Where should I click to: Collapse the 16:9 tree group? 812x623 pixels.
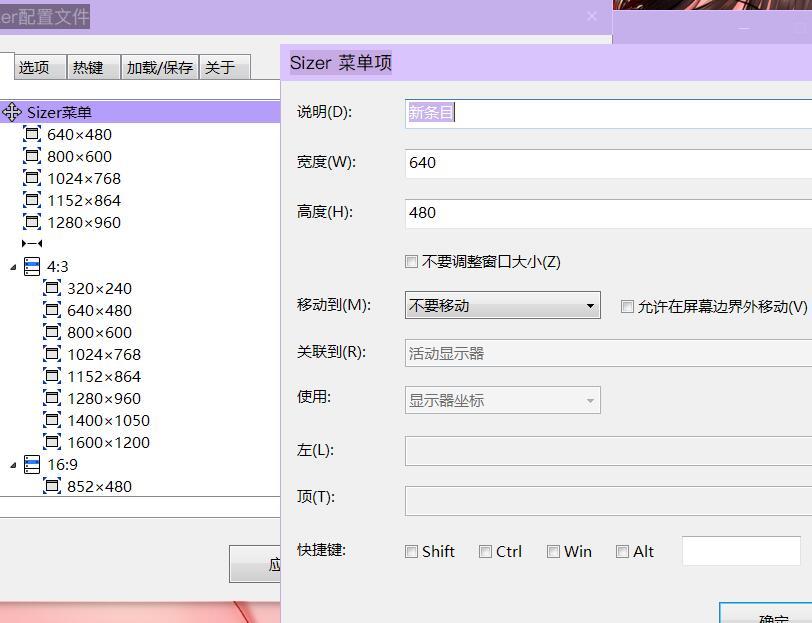13,466
